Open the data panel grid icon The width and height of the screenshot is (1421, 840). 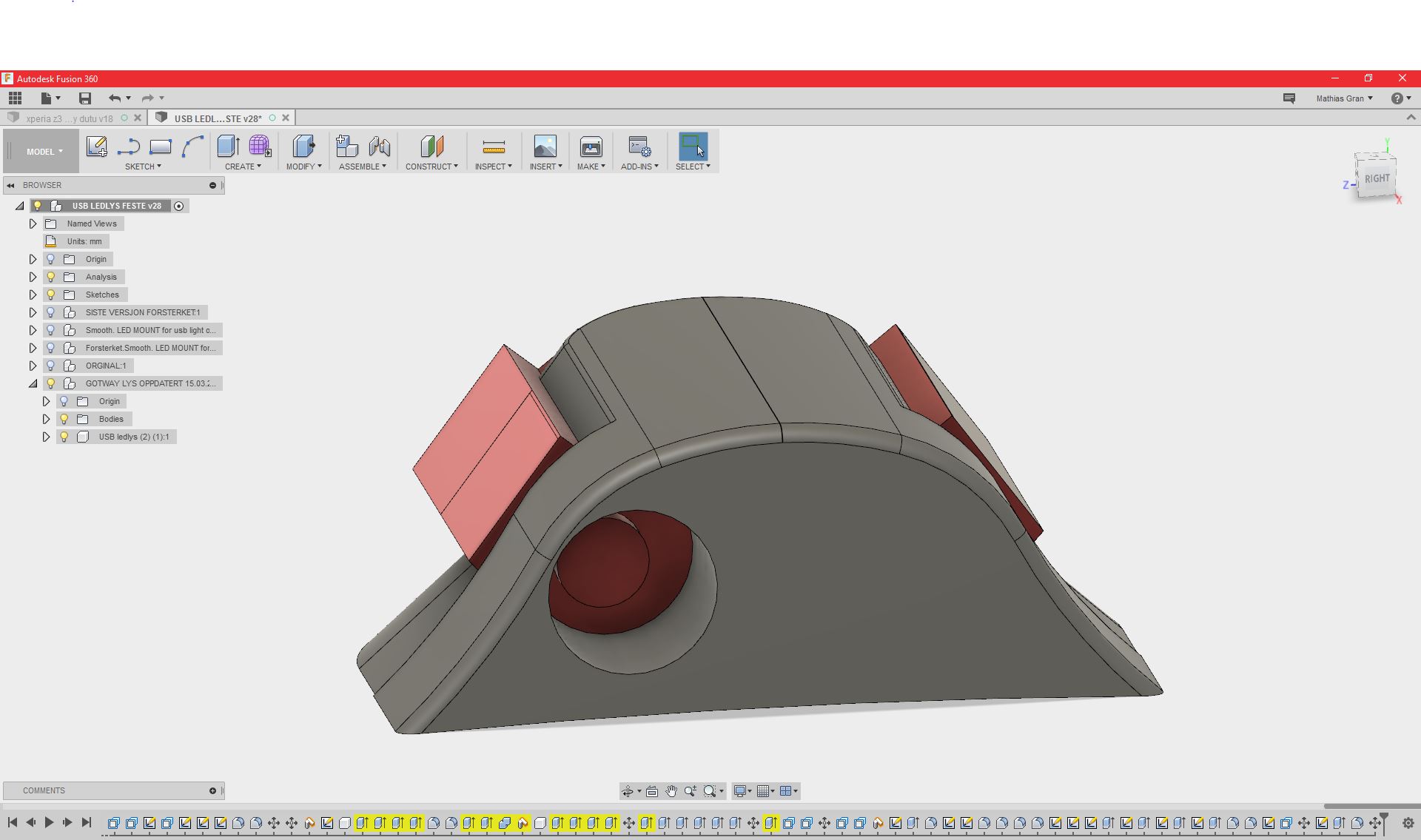click(x=15, y=98)
